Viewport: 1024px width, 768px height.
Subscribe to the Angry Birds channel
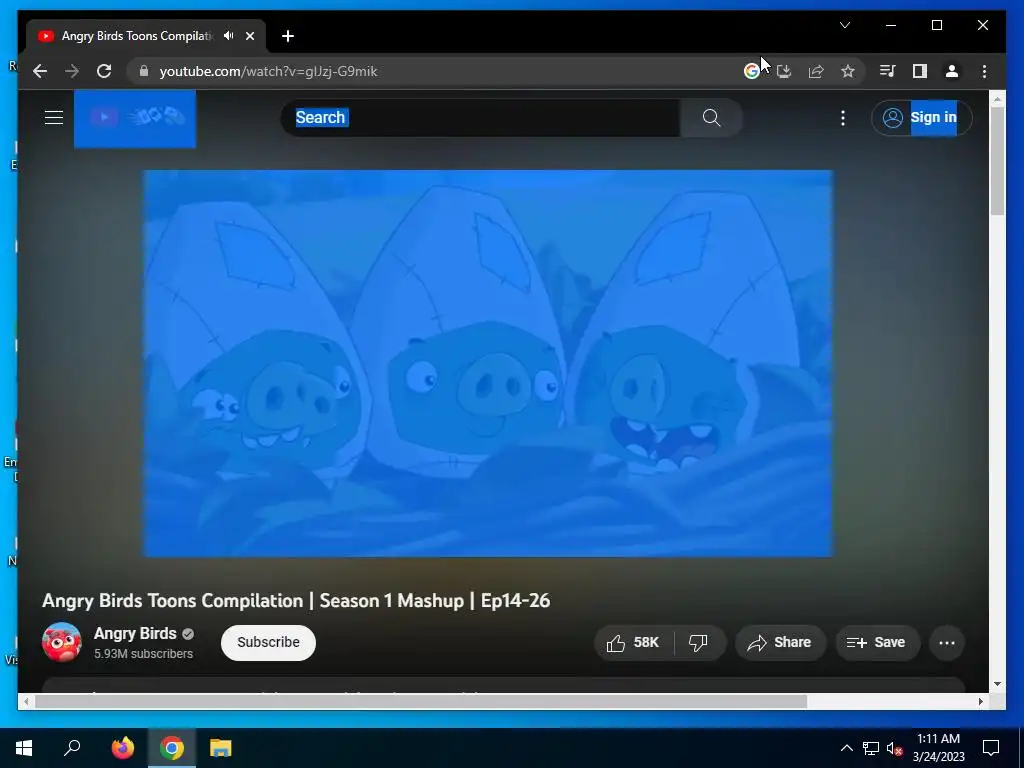[268, 643]
